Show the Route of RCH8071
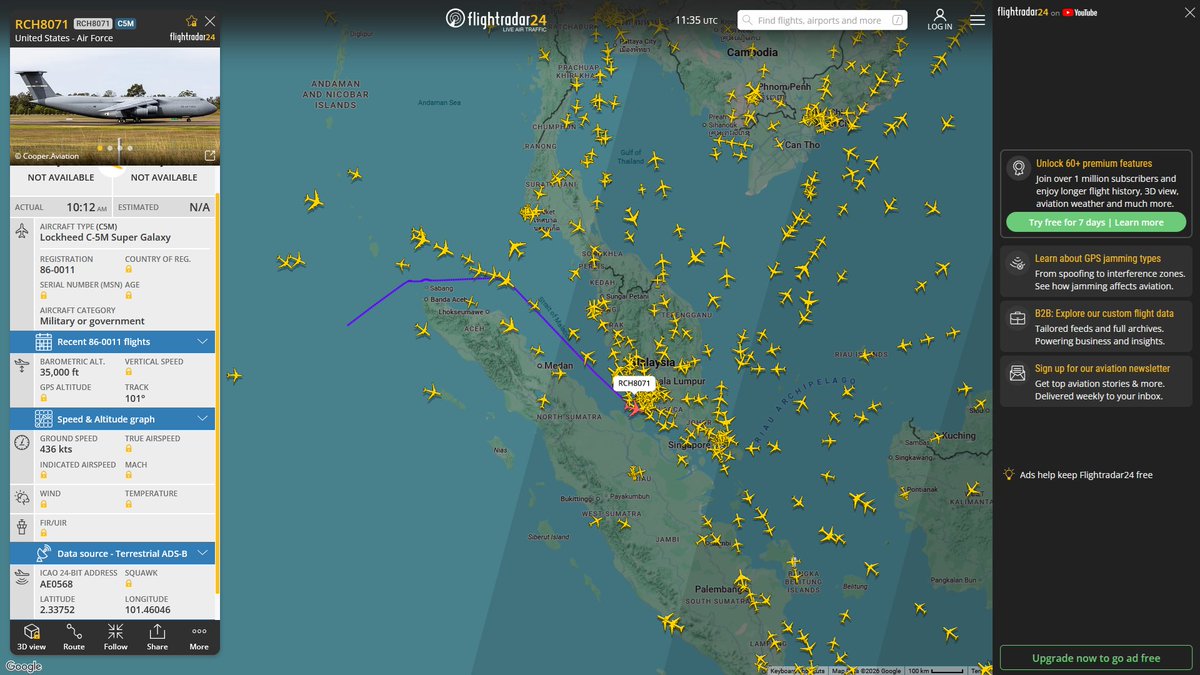 74,637
